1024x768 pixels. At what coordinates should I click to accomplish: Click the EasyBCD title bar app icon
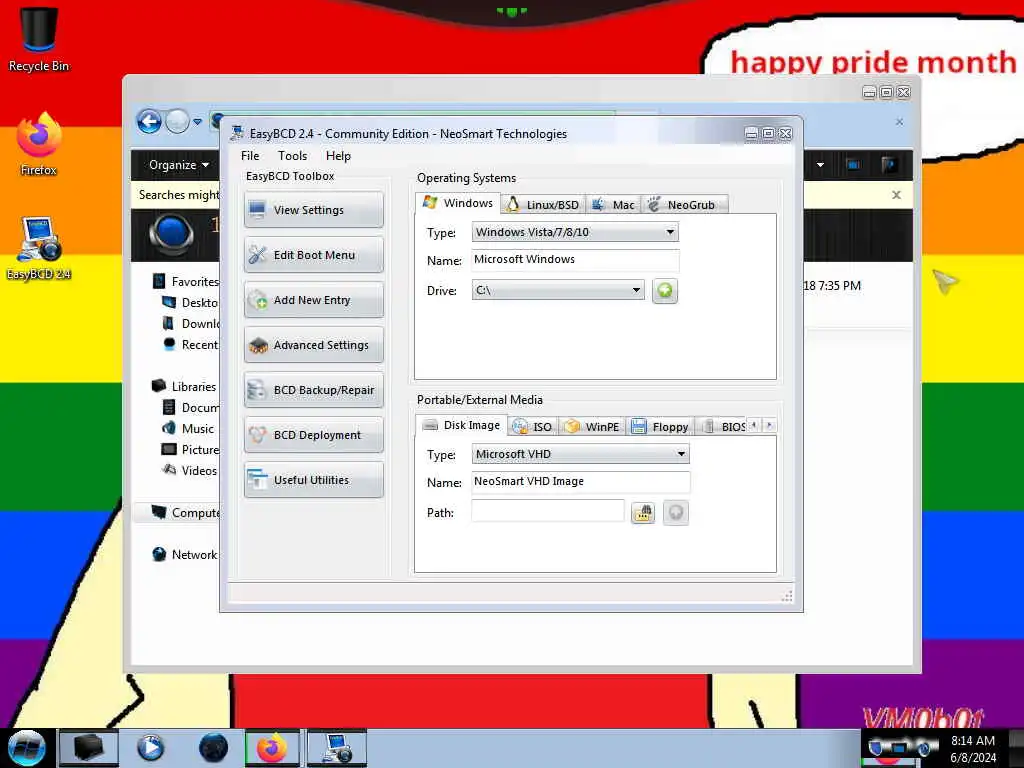[x=236, y=133]
